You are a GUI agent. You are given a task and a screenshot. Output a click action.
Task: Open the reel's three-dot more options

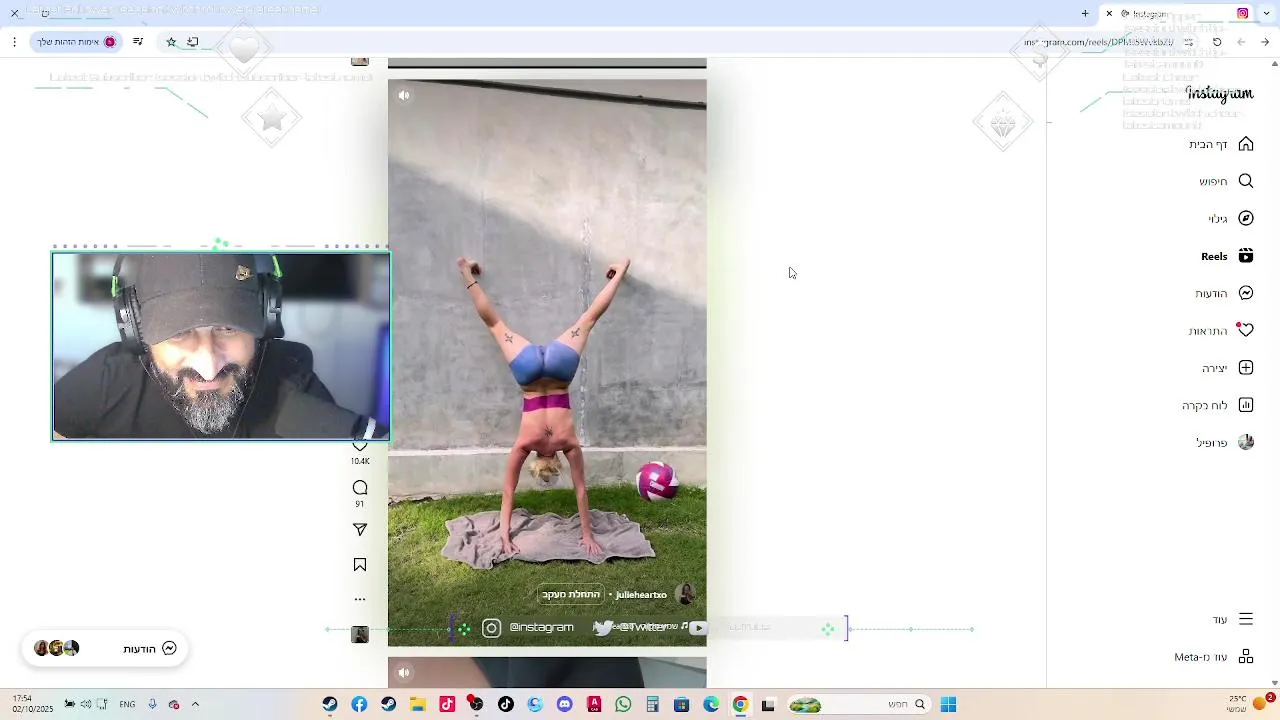[x=360, y=600]
